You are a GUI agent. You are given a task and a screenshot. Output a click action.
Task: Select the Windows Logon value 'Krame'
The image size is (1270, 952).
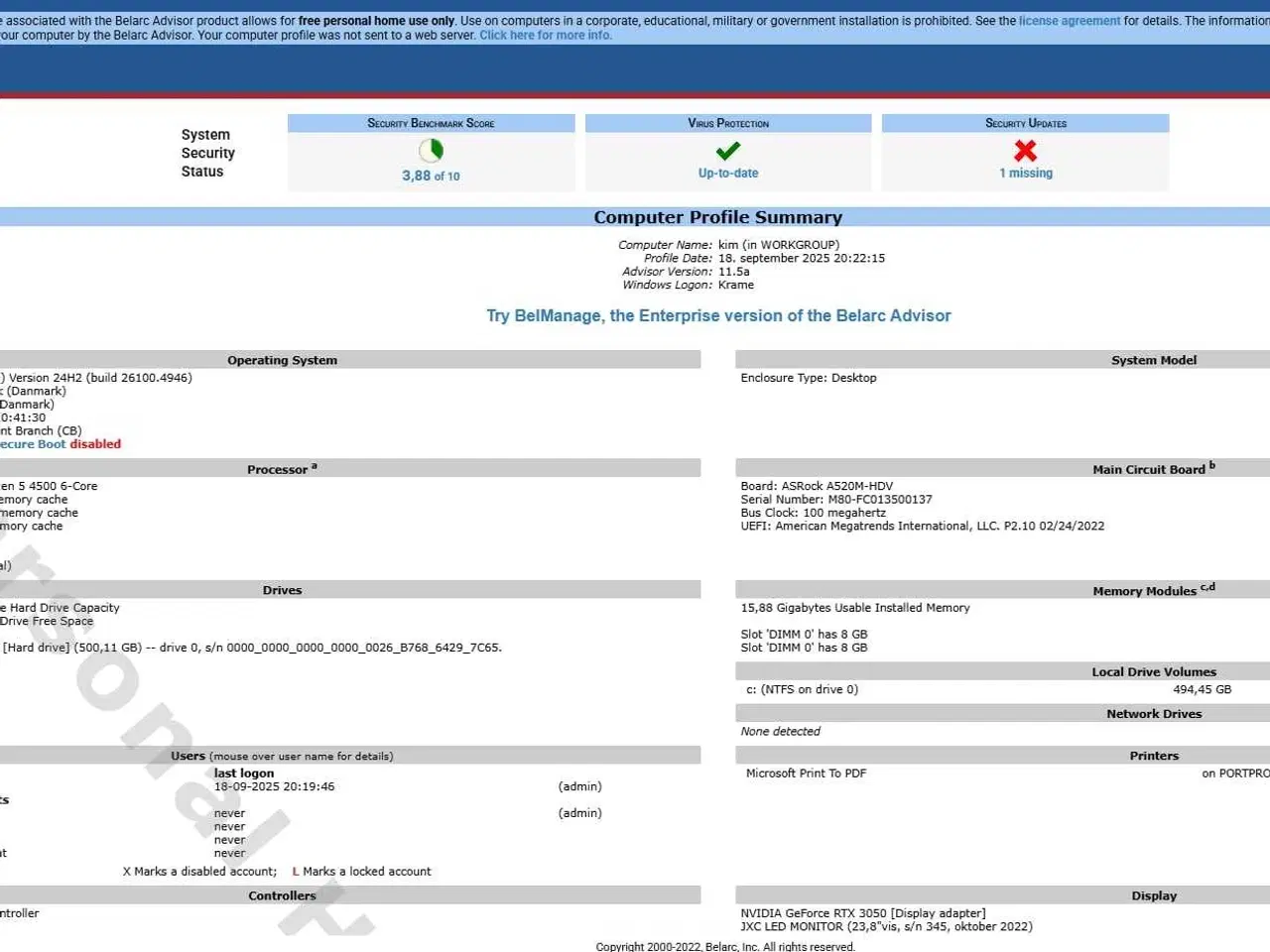[736, 285]
